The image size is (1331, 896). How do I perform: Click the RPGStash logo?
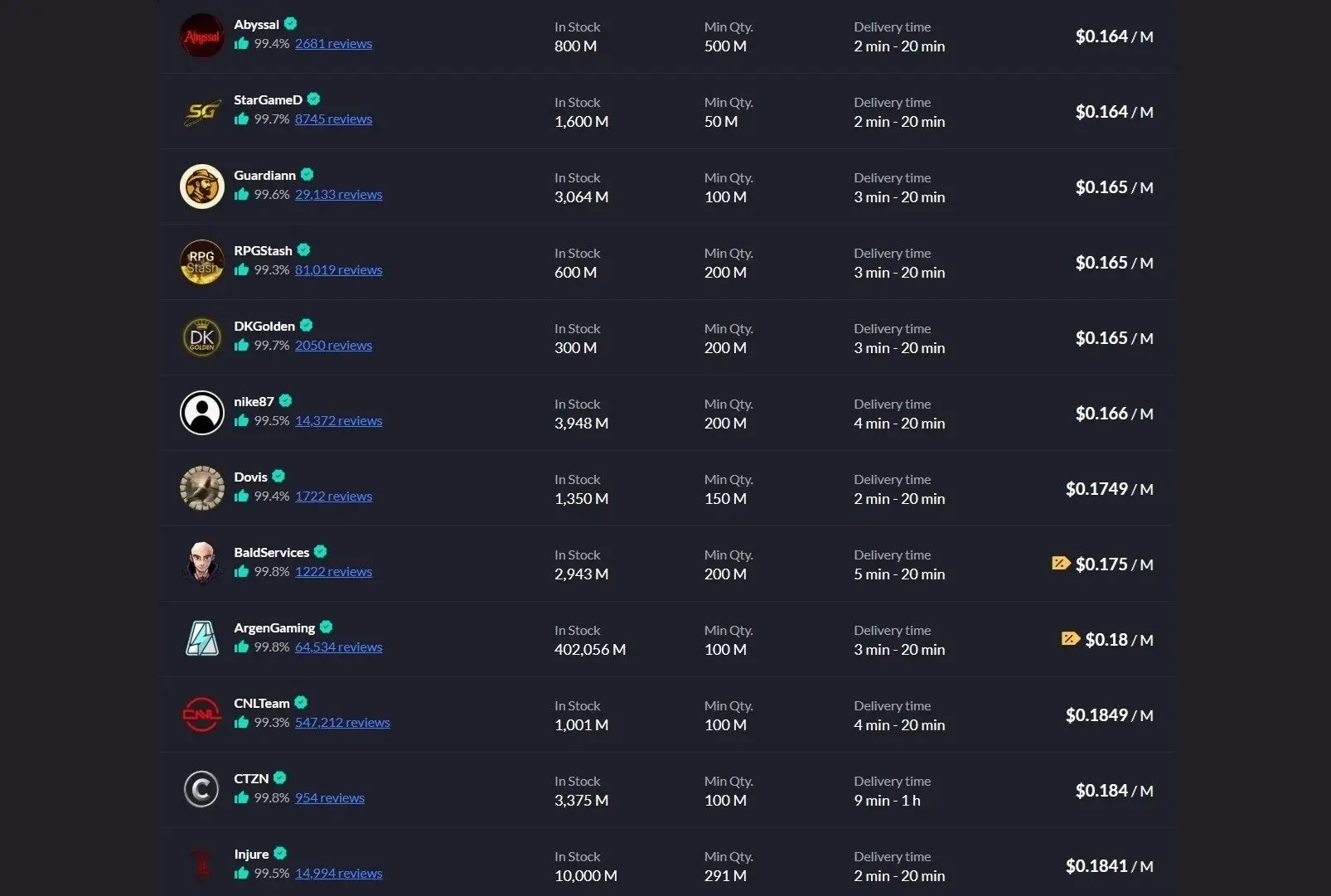(201, 262)
